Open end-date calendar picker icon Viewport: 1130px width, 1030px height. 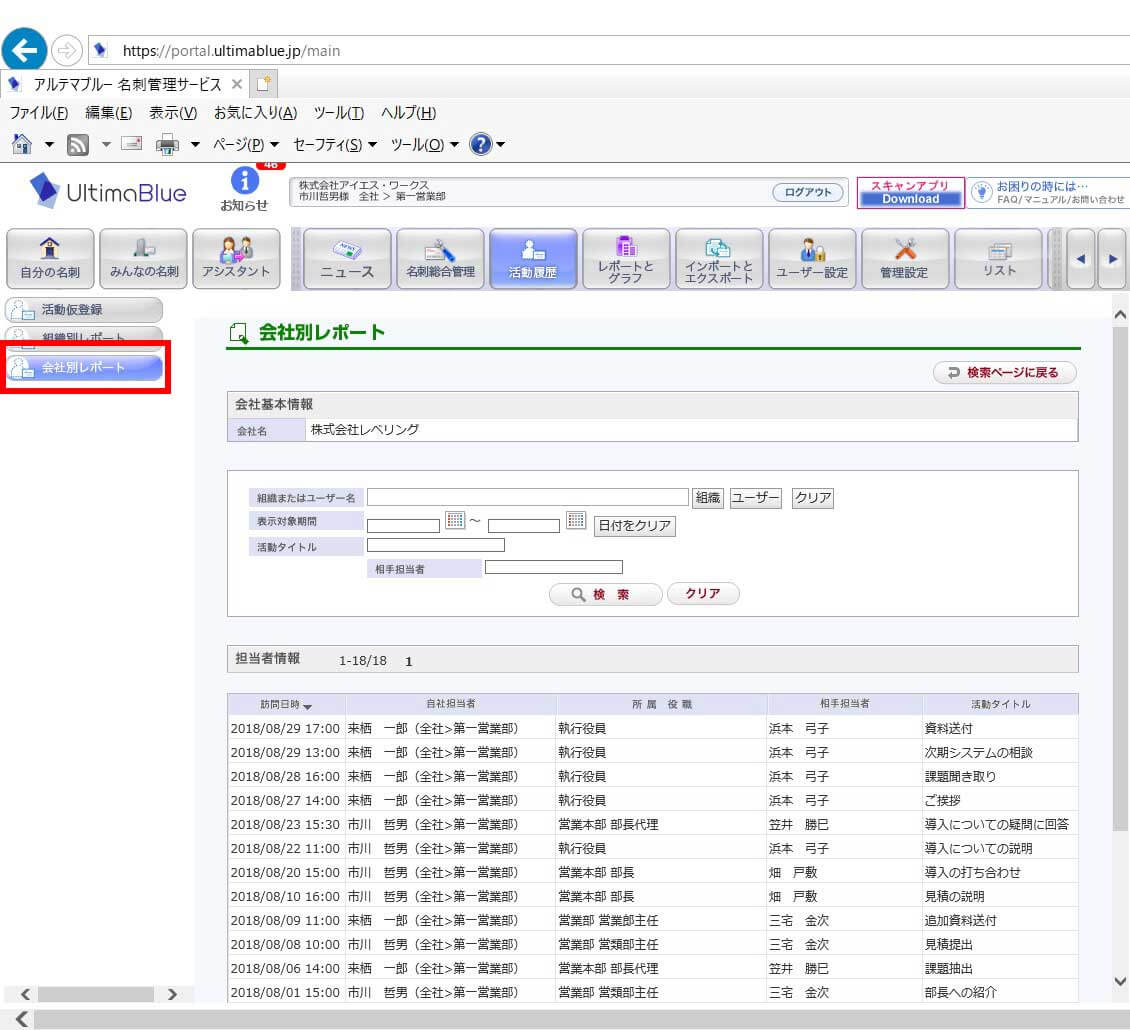[x=576, y=520]
